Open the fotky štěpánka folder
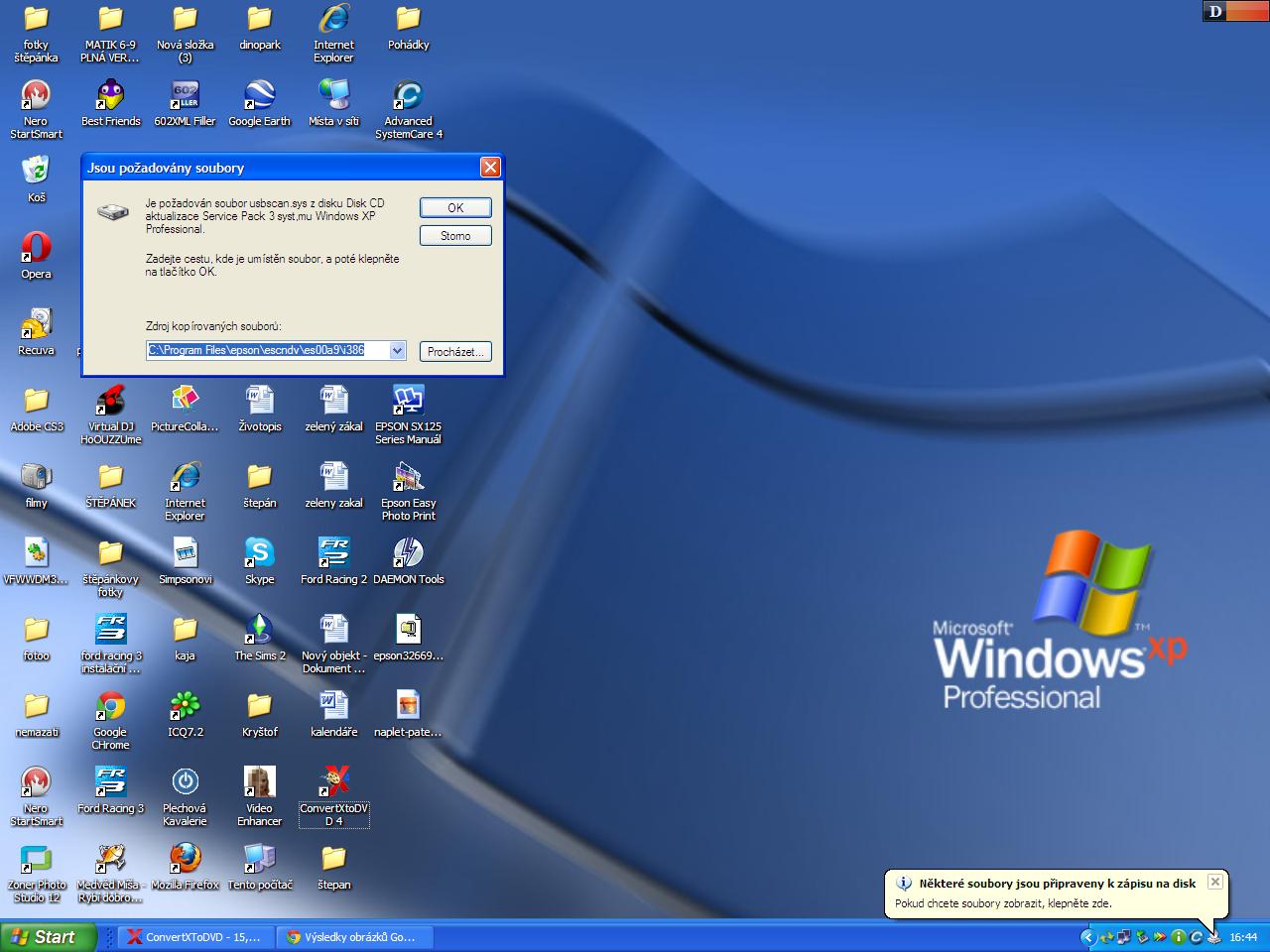Screen dimensions: 1270x952 click(37, 33)
